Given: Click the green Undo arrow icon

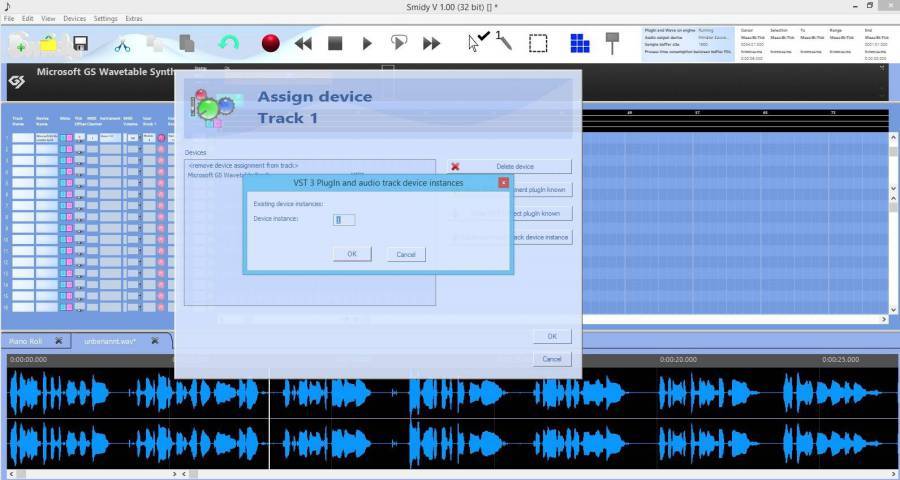Looking at the screenshot, I should [x=229, y=43].
